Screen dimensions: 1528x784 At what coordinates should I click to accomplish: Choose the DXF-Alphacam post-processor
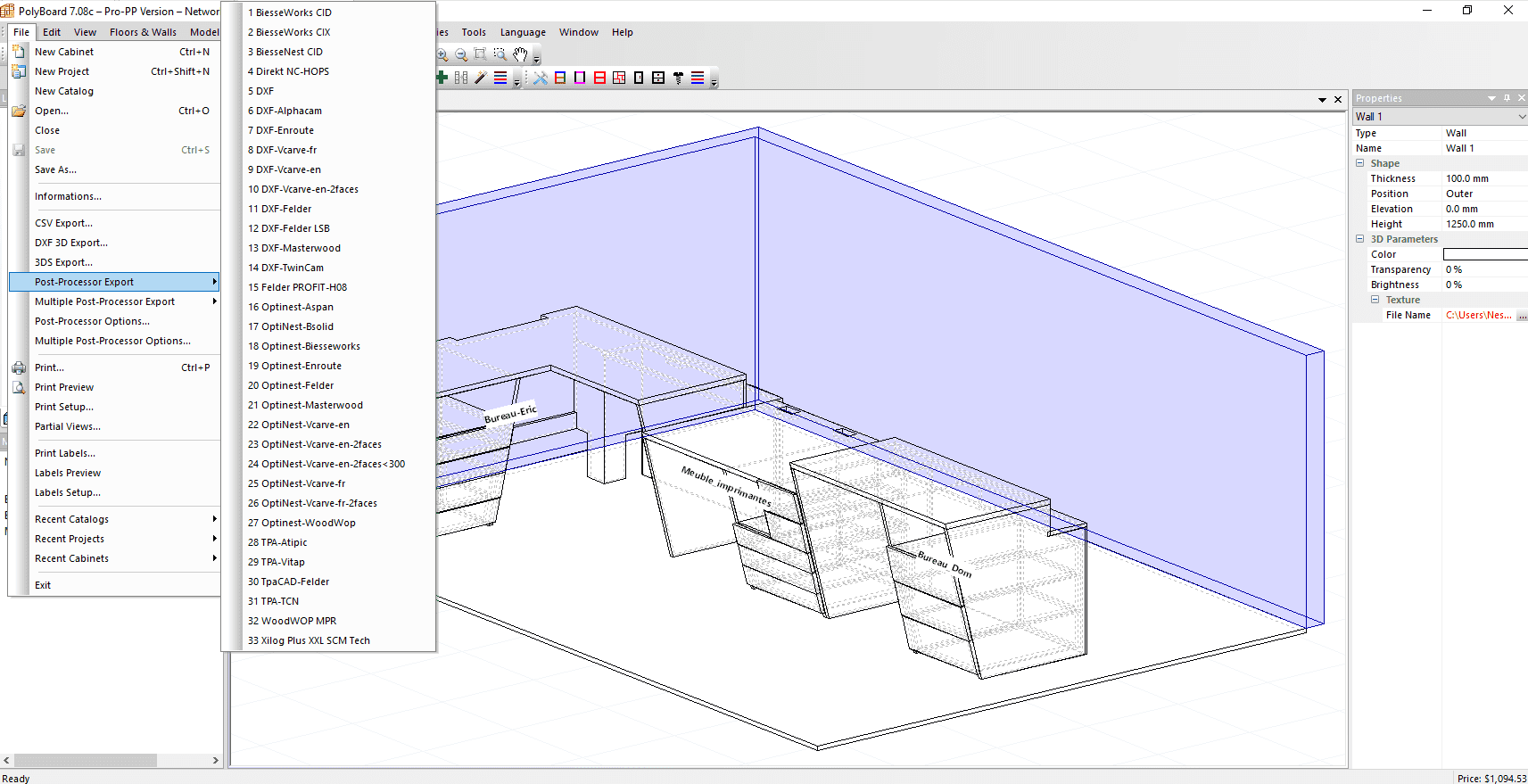point(329,111)
